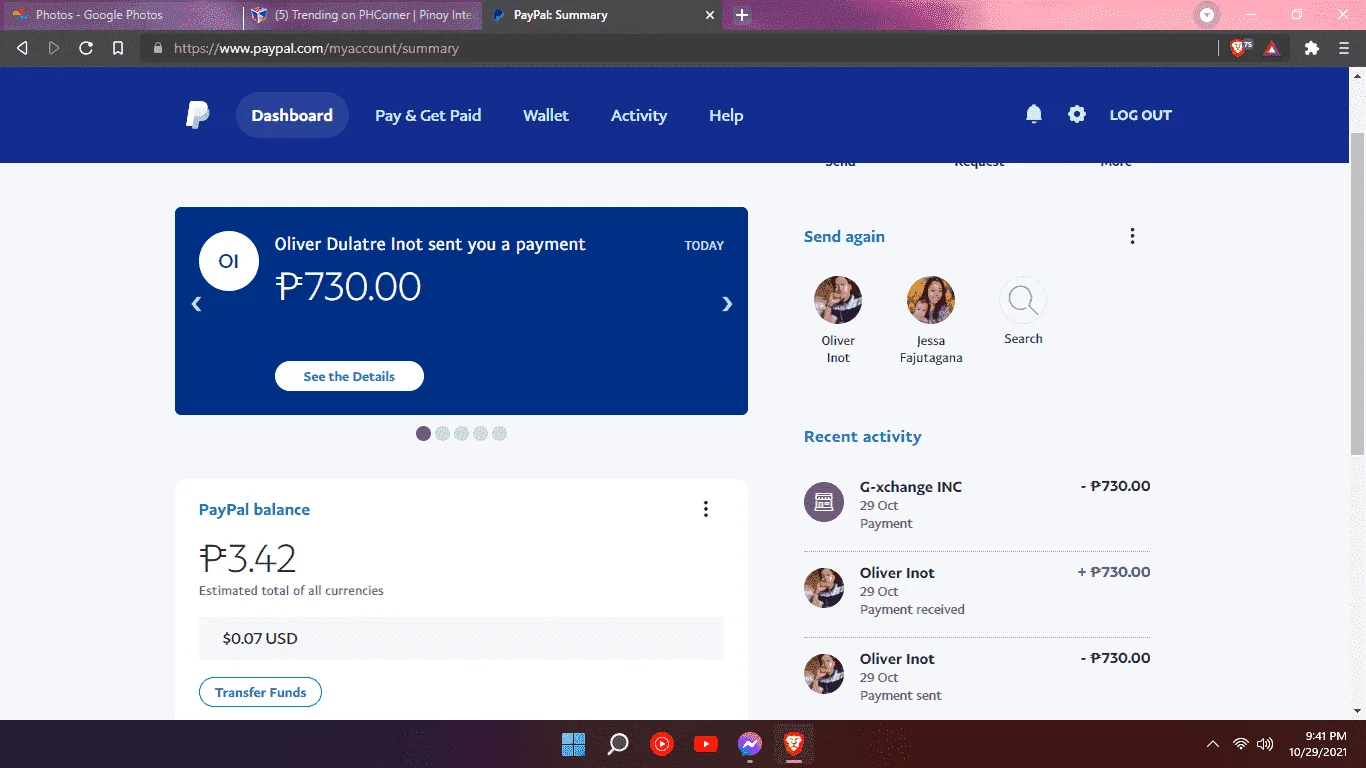The image size is (1366, 768).
Task: Open the Send again heading link
Action: point(844,236)
